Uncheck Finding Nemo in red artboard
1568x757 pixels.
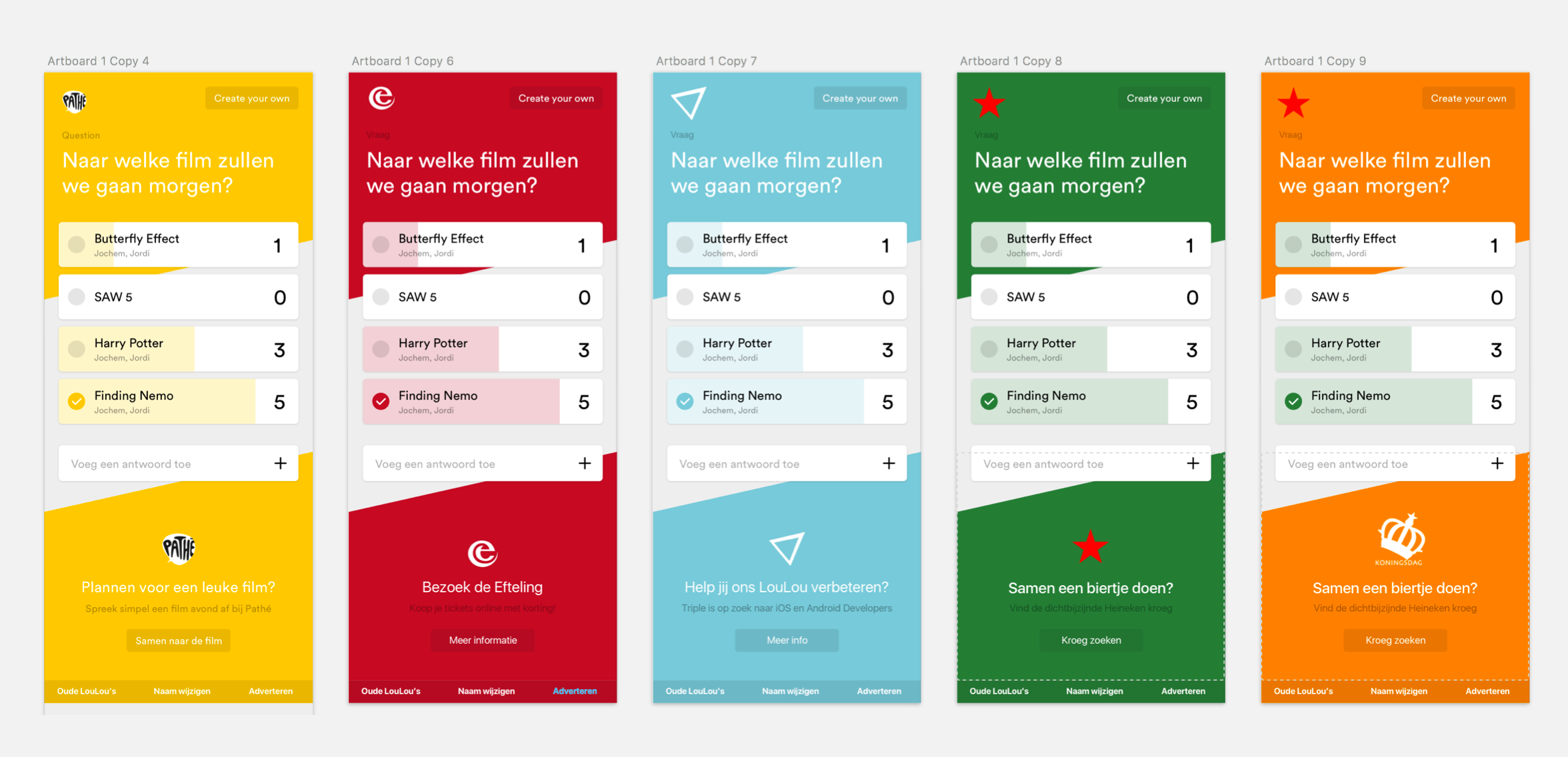[381, 401]
